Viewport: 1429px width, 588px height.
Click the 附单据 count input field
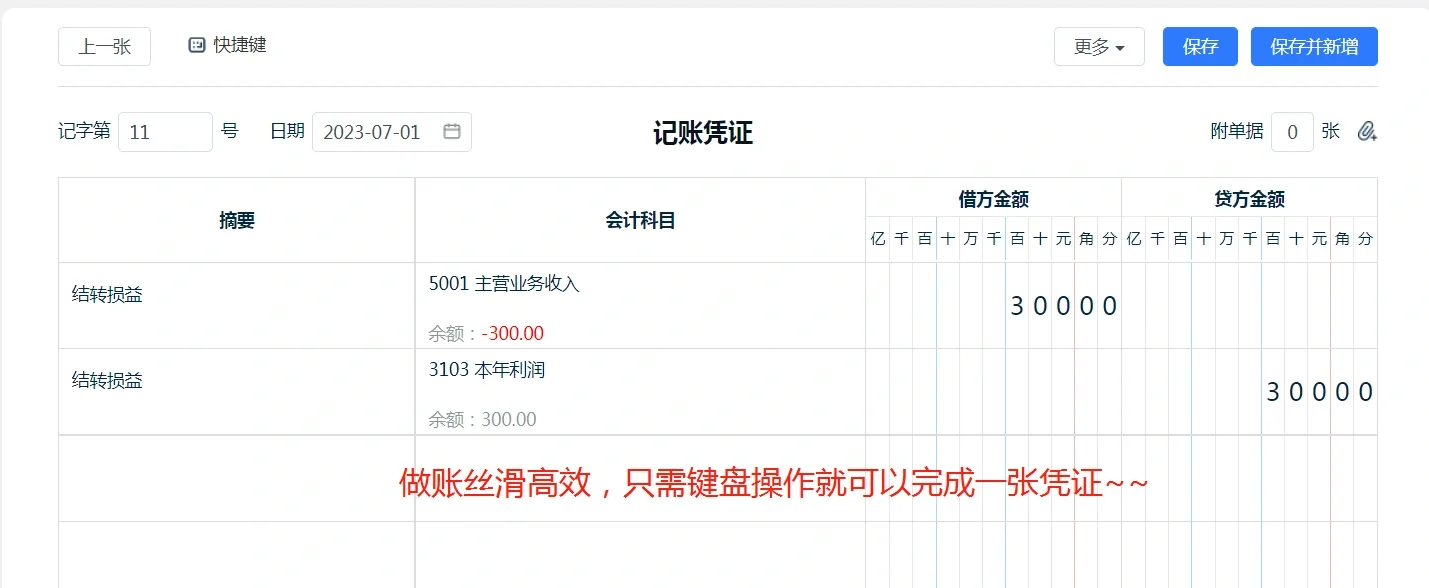[x=1292, y=131]
